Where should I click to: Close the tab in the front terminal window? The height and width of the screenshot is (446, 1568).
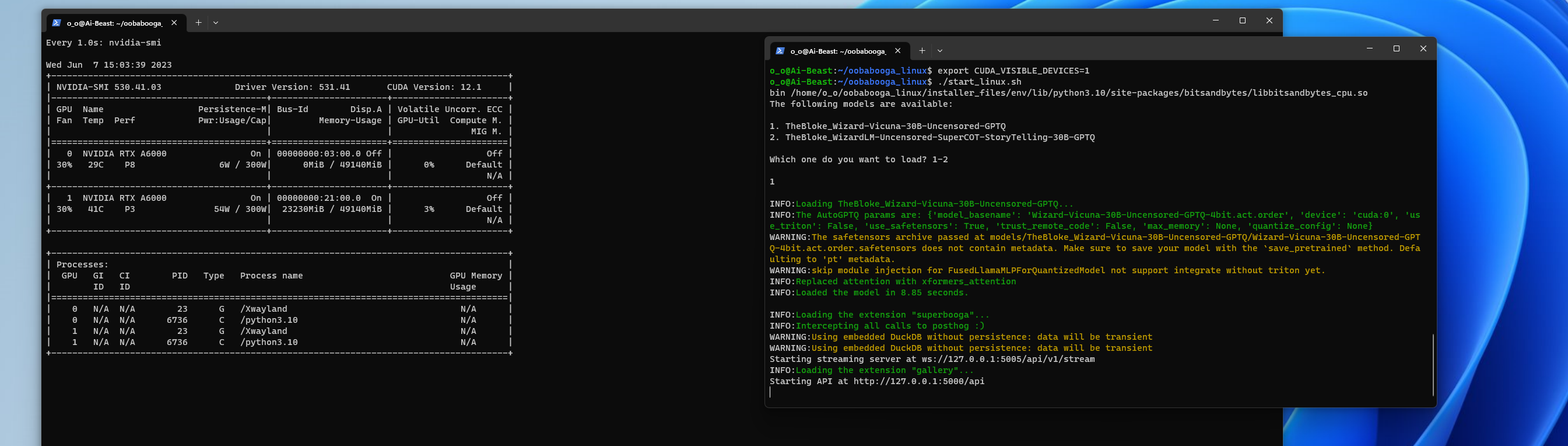(897, 51)
